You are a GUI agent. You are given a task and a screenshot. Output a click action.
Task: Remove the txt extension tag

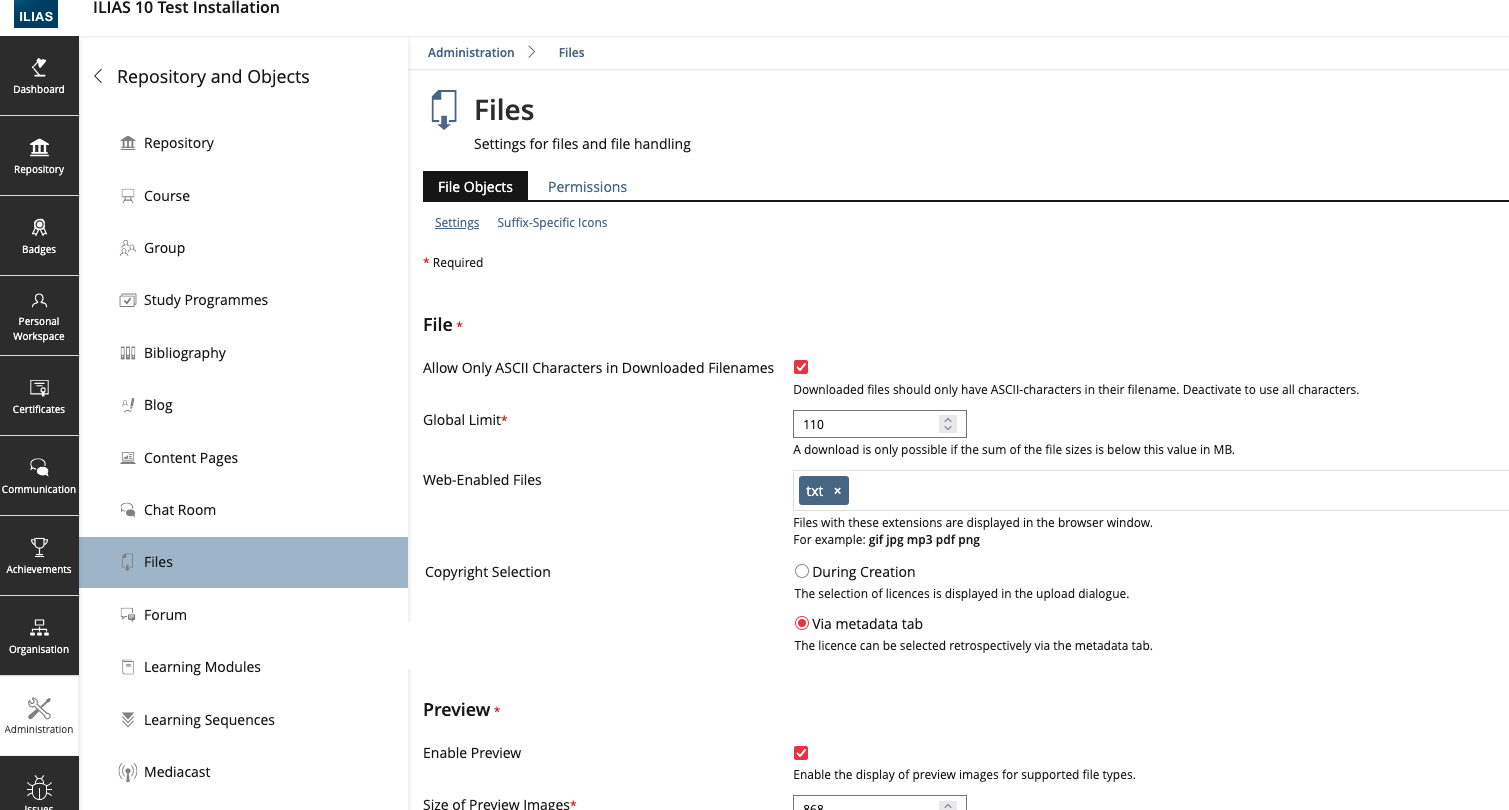pos(837,491)
